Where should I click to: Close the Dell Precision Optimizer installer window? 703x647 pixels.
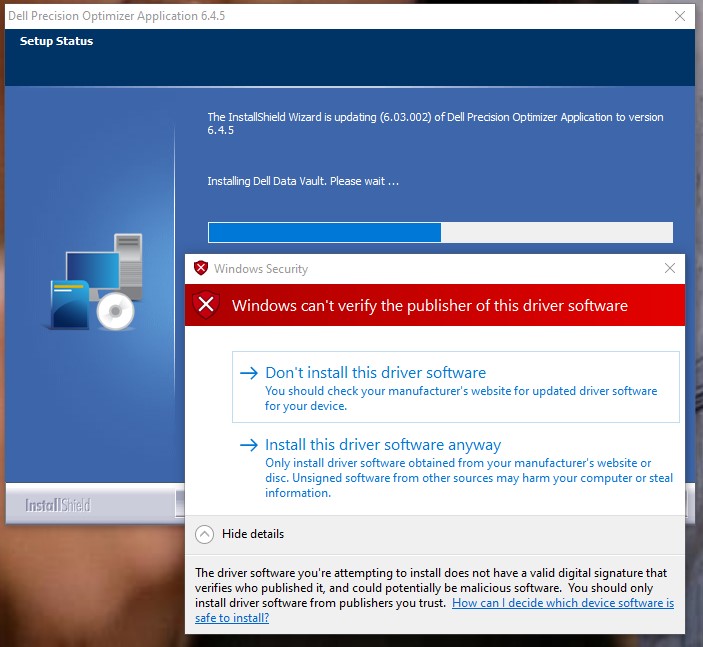coord(680,16)
